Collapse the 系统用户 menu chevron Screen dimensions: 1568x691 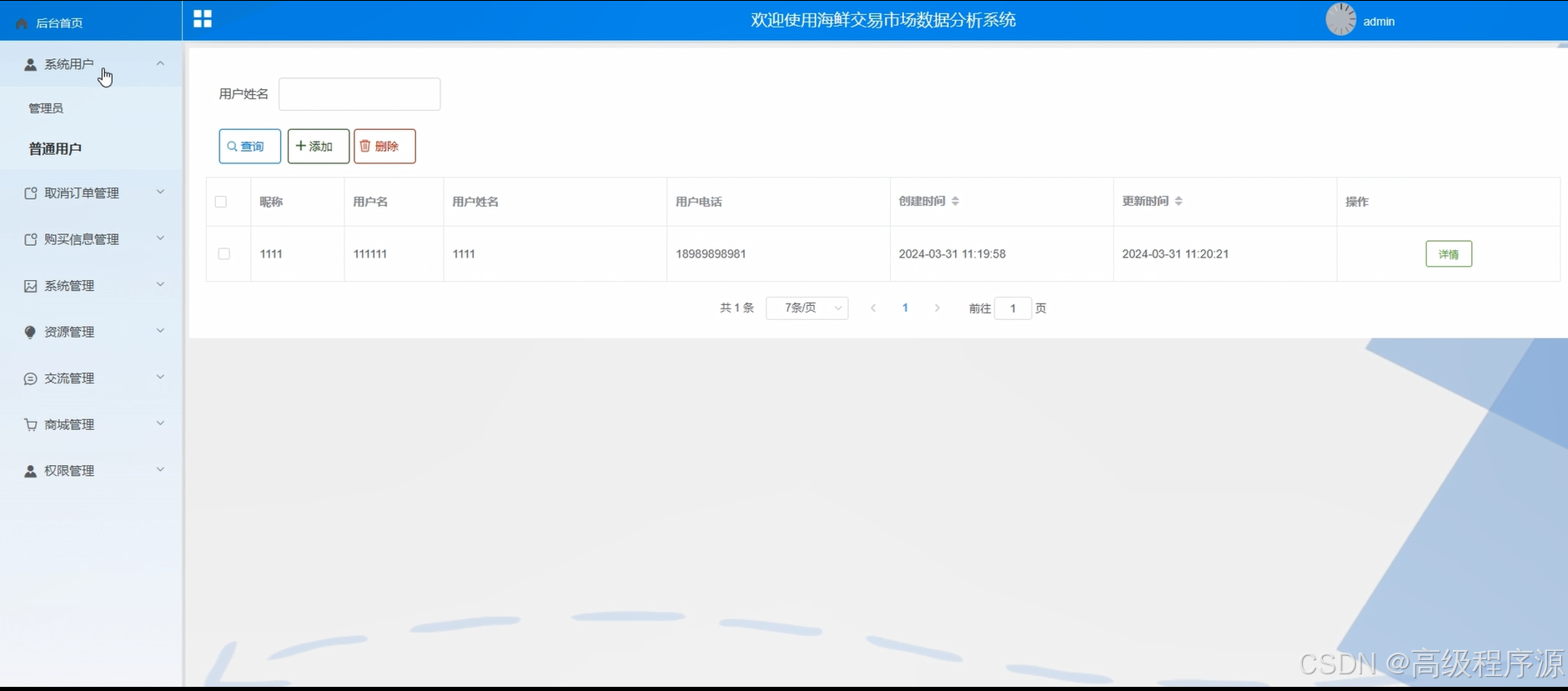point(160,63)
